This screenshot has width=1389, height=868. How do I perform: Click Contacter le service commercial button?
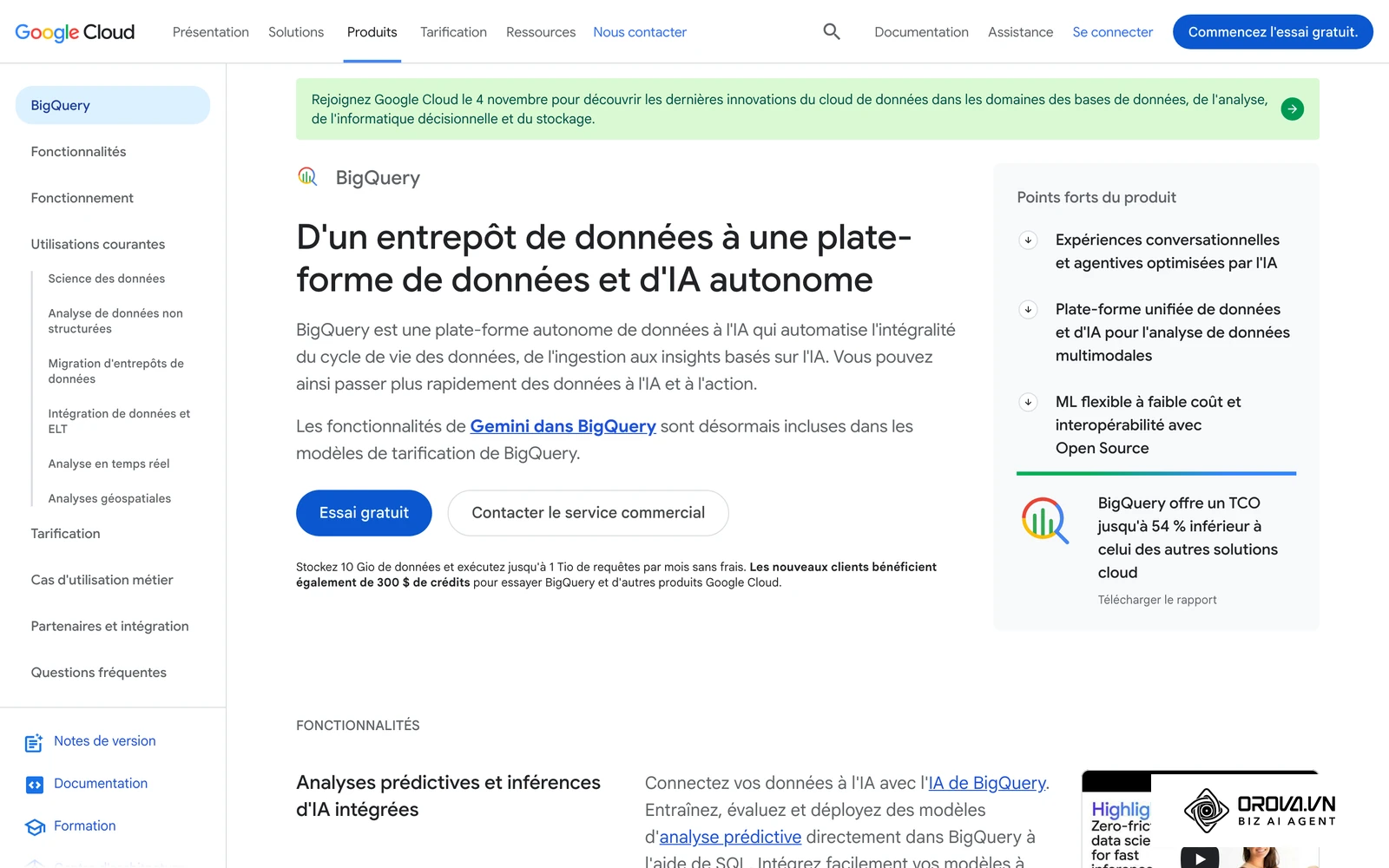click(x=588, y=513)
